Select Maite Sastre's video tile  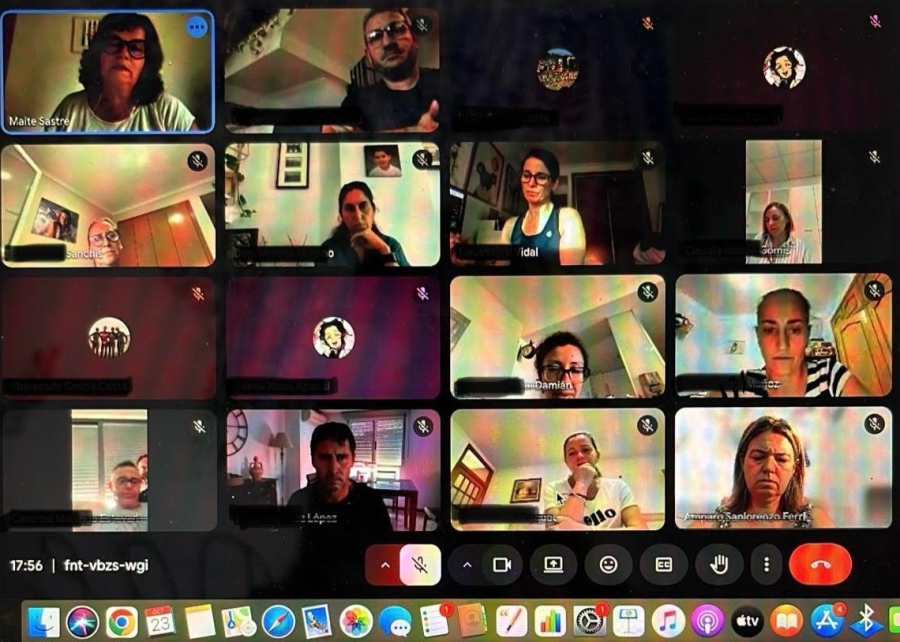pyautogui.click(x=107, y=72)
